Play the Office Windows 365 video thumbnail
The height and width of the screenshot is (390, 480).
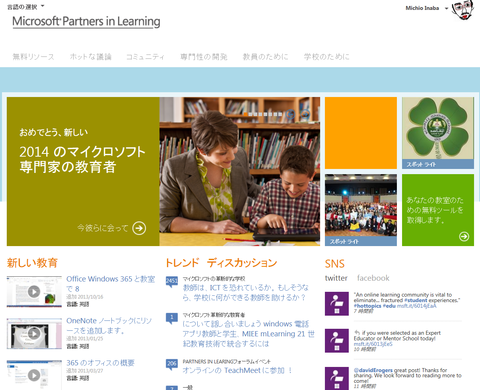point(34,291)
